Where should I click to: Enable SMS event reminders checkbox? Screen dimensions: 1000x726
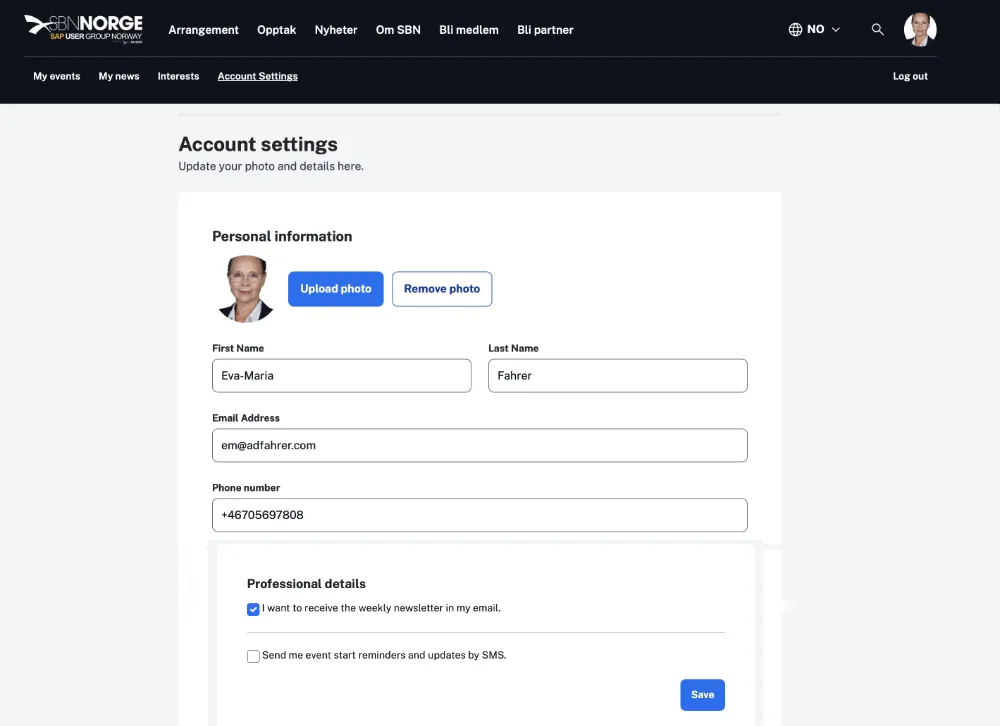coord(253,657)
